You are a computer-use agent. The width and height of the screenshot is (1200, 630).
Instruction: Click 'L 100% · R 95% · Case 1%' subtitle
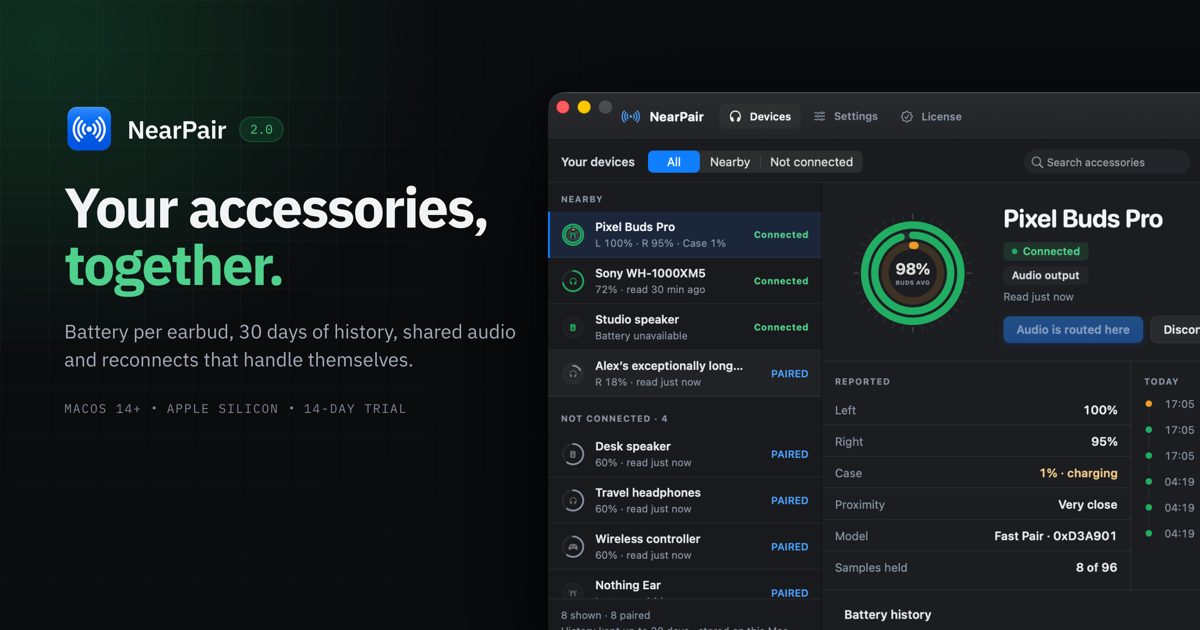pos(660,243)
